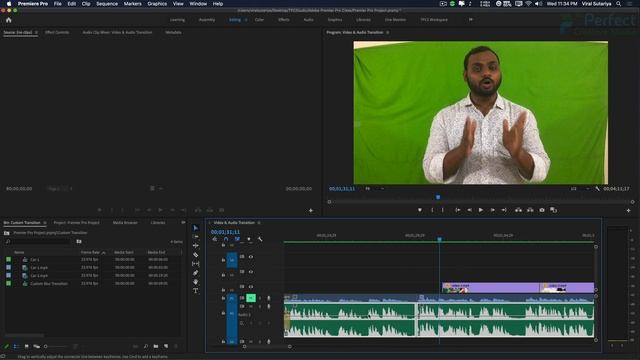The width and height of the screenshot is (640, 360).
Task: Open the Graphics menu
Action: pos(157,4)
